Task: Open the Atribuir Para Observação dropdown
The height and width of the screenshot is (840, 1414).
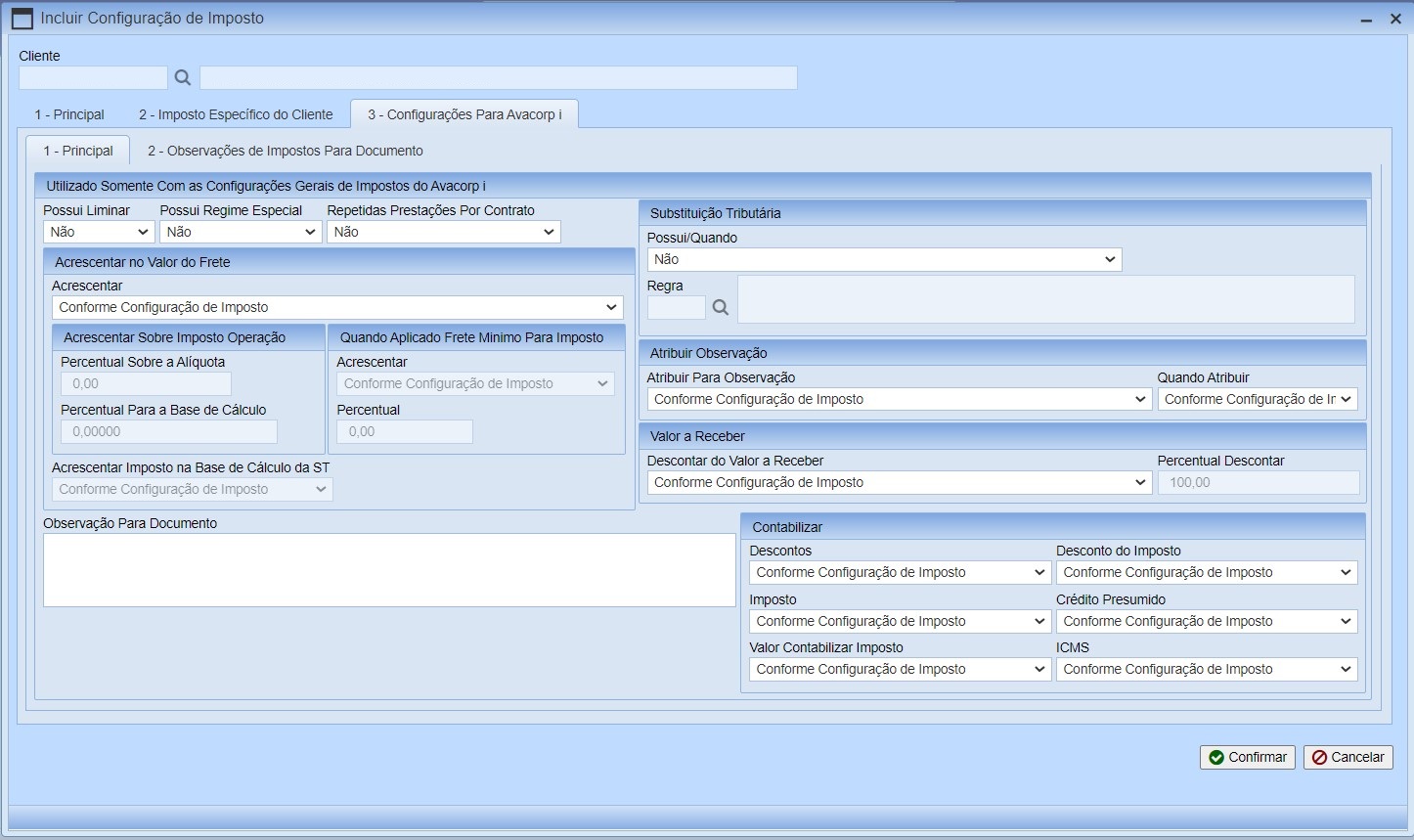Action: [899, 399]
